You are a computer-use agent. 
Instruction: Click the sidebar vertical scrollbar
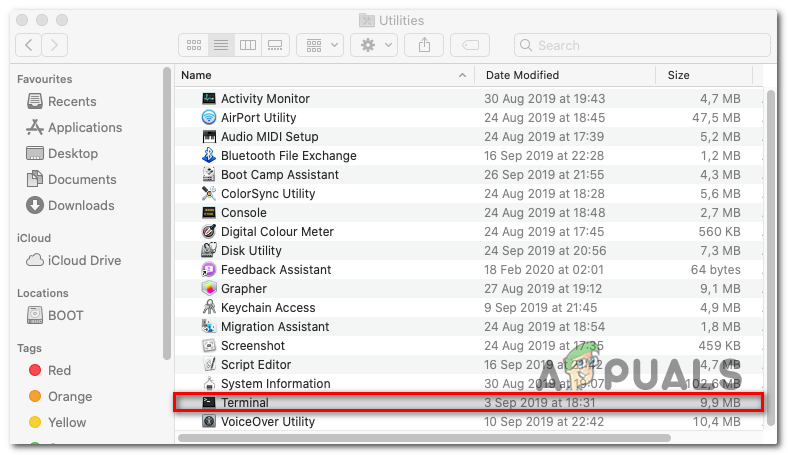coord(167,214)
